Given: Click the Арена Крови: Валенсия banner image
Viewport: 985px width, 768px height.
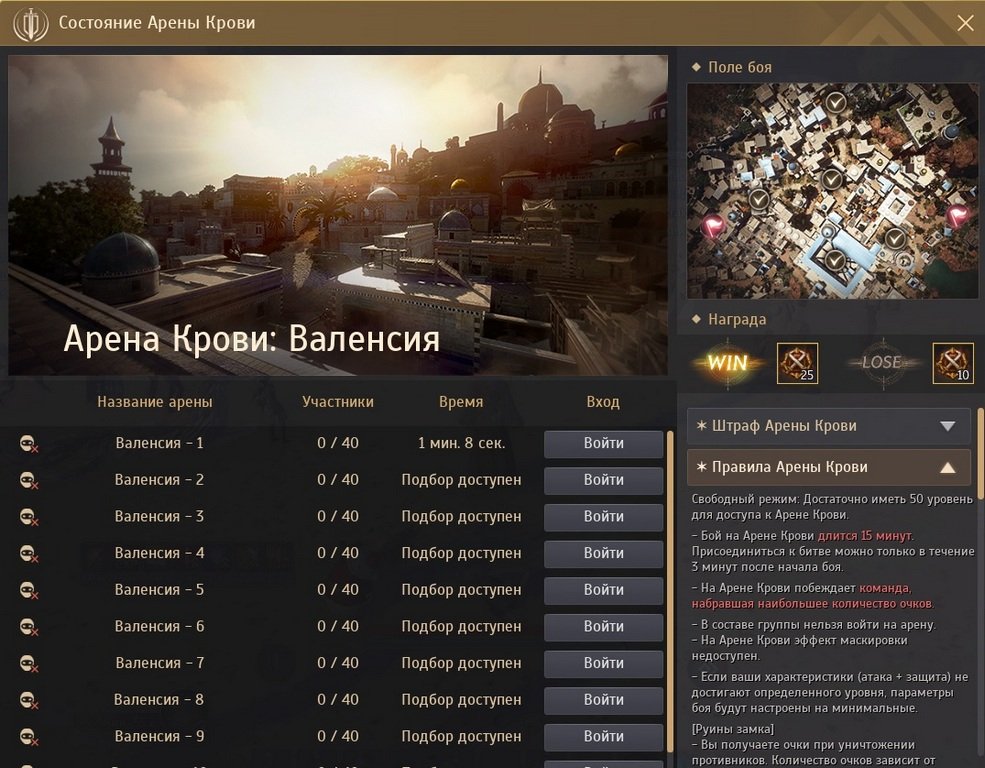Looking at the screenshot, I should pyautogui.click(x=338, y=215).
